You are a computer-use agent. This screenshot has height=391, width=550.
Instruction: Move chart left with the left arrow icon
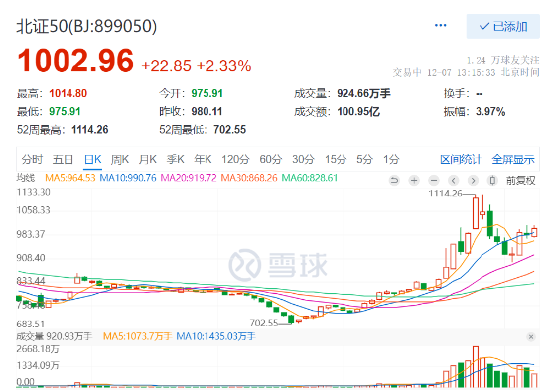pos(454,181)
